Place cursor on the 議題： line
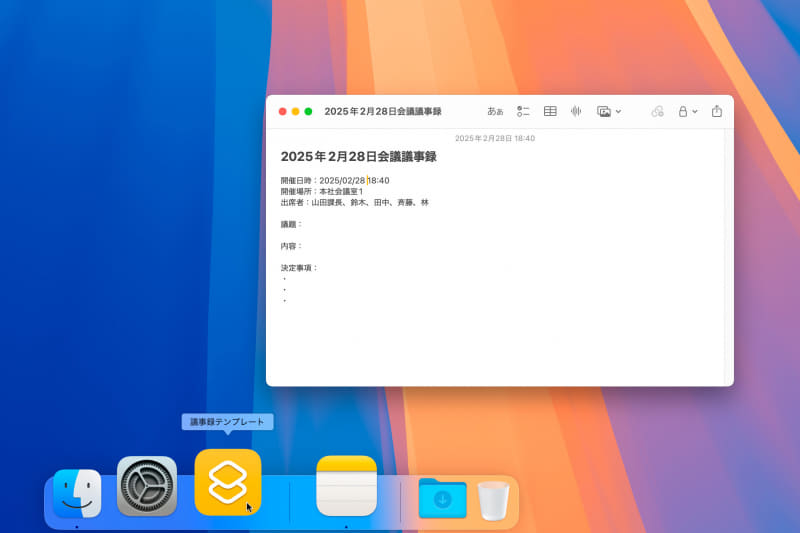Viewport: 800px width, 533px height. (x=291, y=224)
